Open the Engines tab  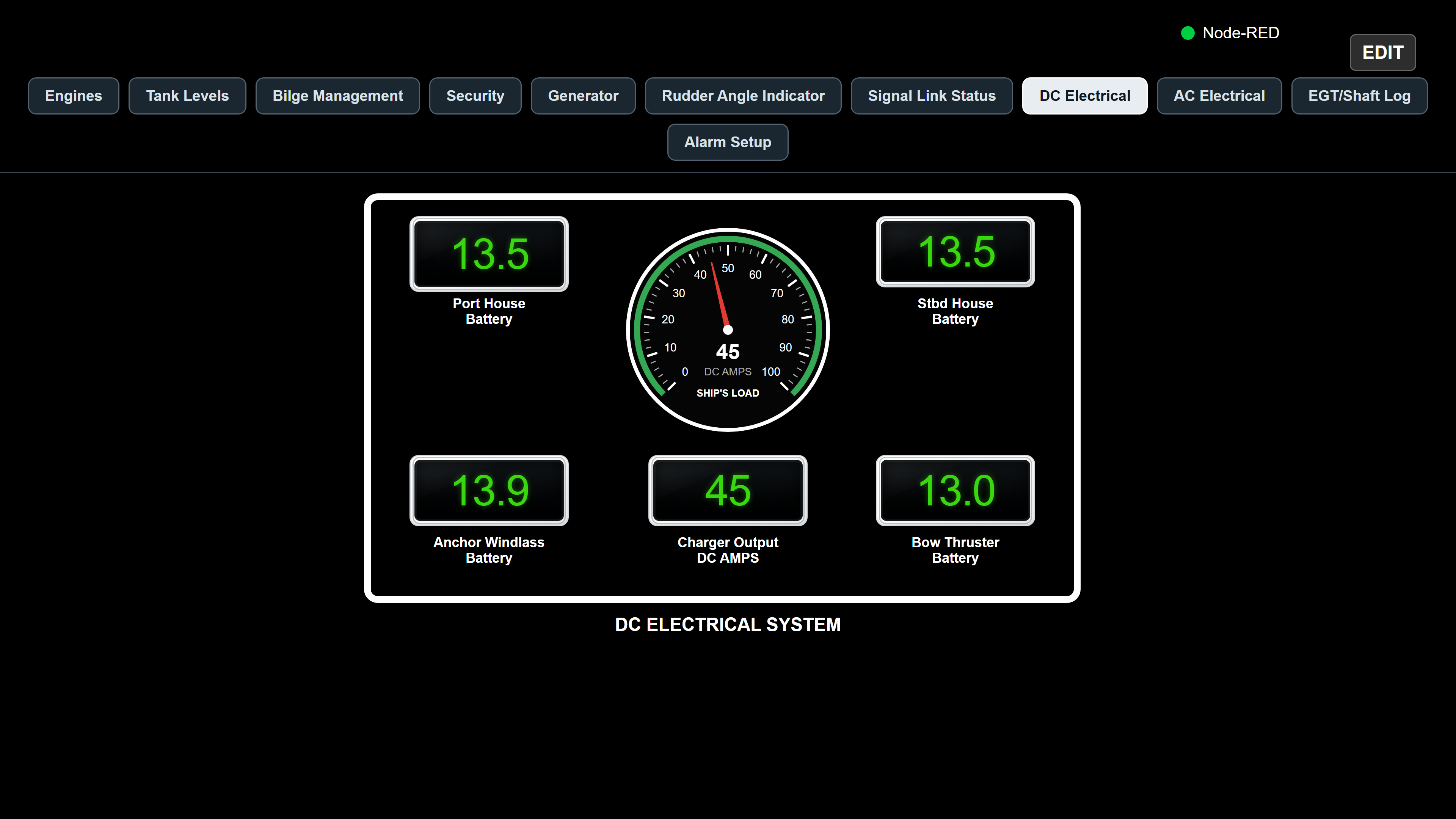pos(74,96)
